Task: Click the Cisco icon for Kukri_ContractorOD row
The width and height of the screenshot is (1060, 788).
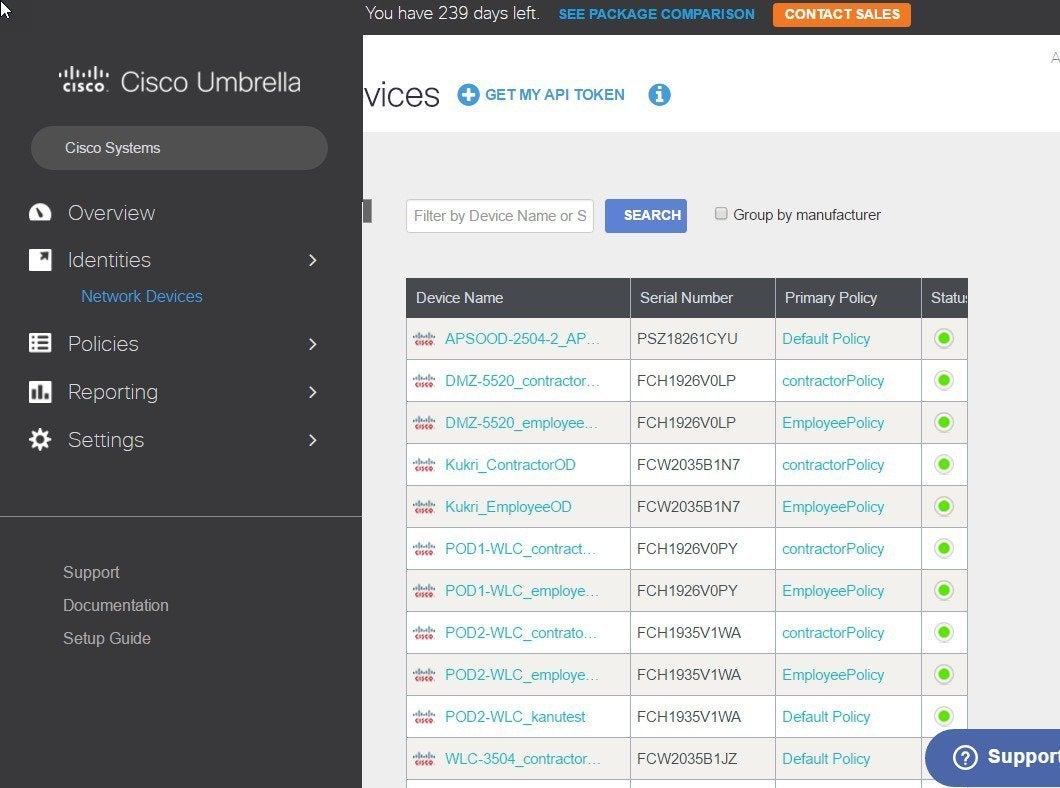Action: 424,465
